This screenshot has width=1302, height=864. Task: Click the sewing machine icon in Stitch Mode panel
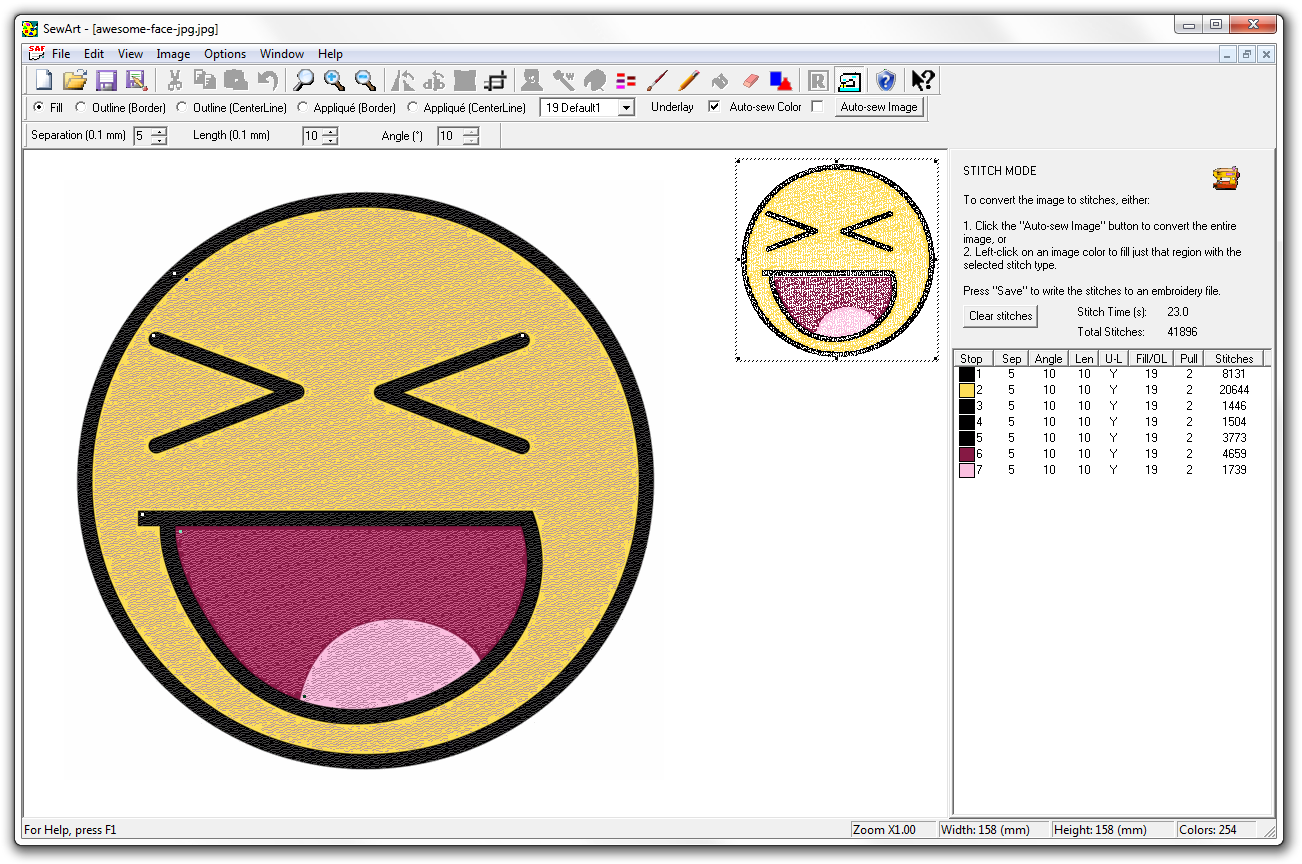point(1225,178)
